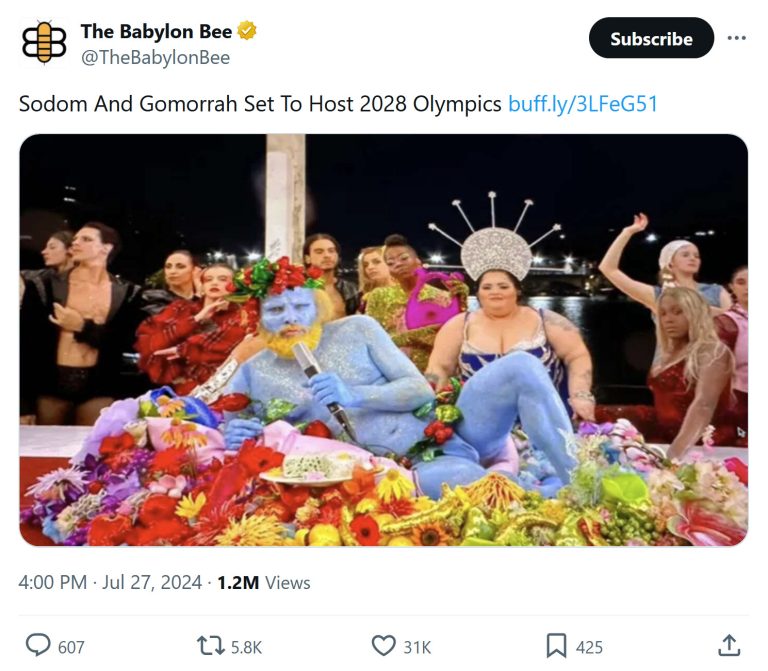Open the attached tweet image

tap(383, 340)
